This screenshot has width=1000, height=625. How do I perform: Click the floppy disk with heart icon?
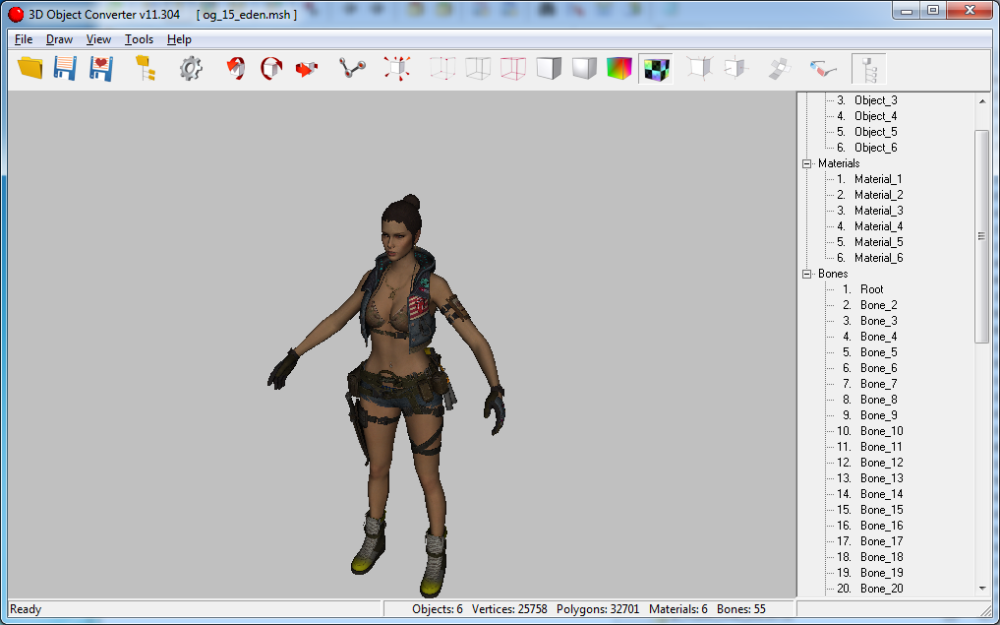(100, 68)
